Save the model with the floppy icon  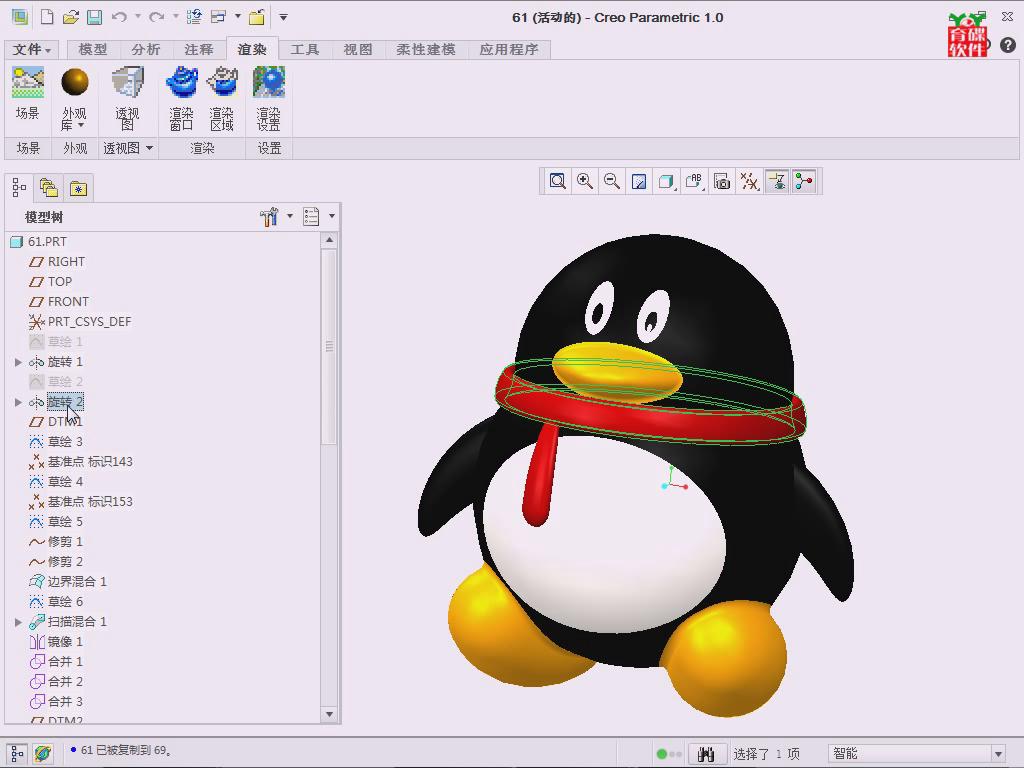tap(95, 18)
